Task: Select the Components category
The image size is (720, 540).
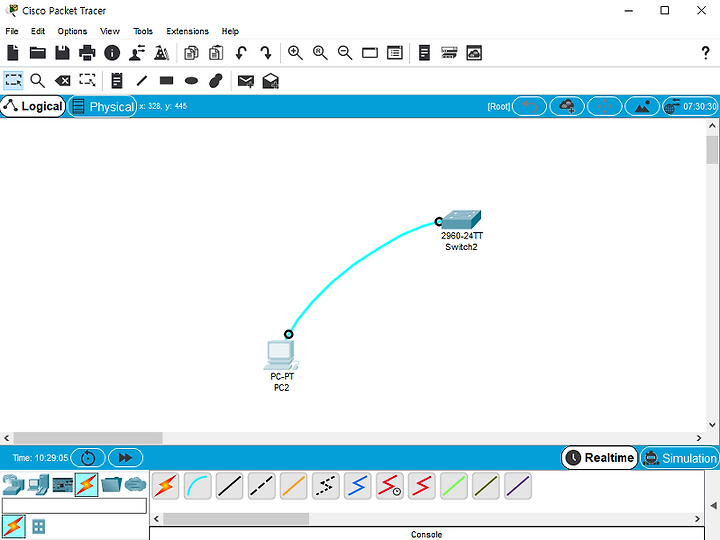Action: click(62, 485)
